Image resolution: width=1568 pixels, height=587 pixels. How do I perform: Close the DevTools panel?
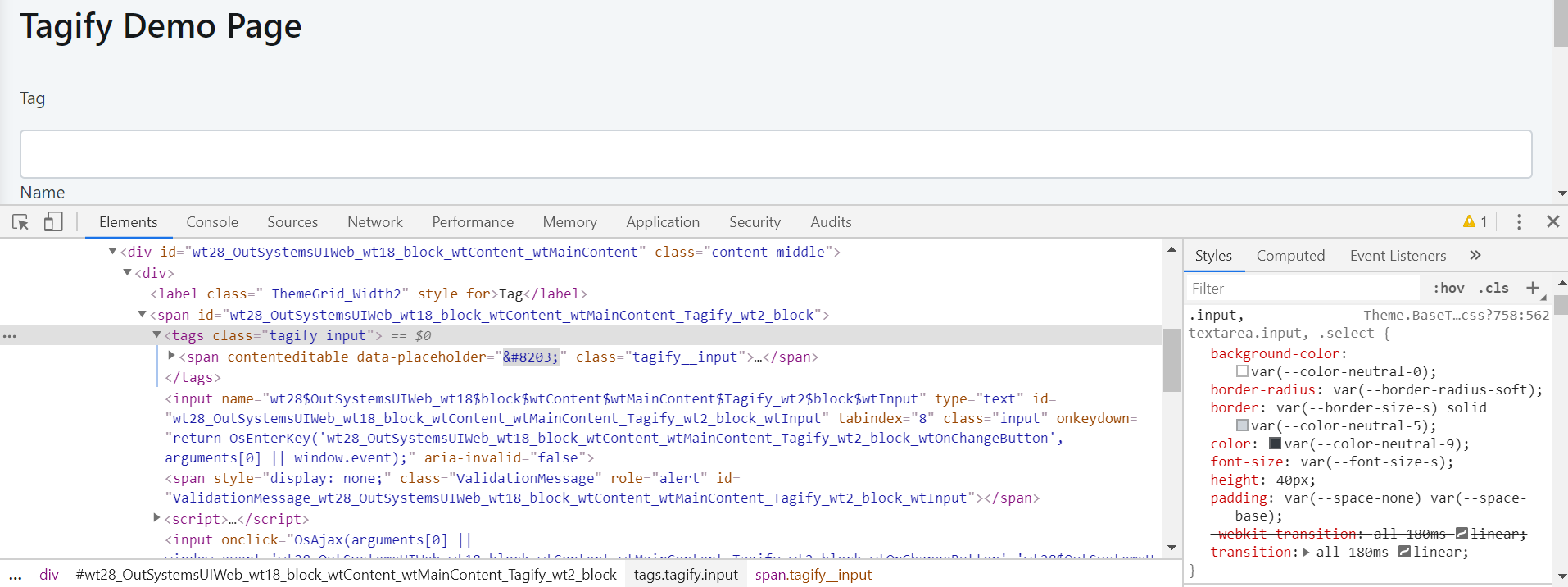1552,222
